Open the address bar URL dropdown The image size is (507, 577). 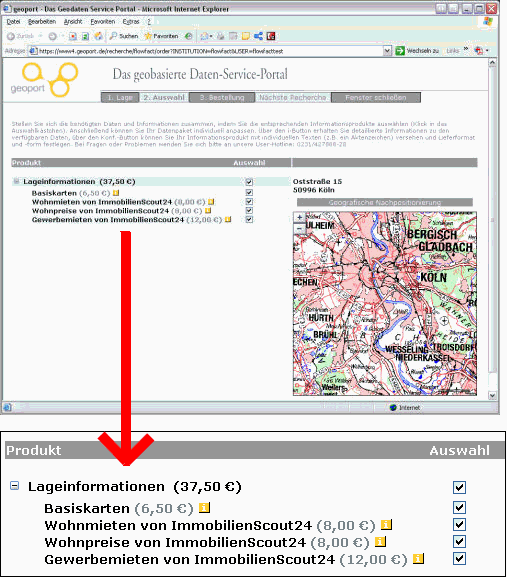click(387, 51)
